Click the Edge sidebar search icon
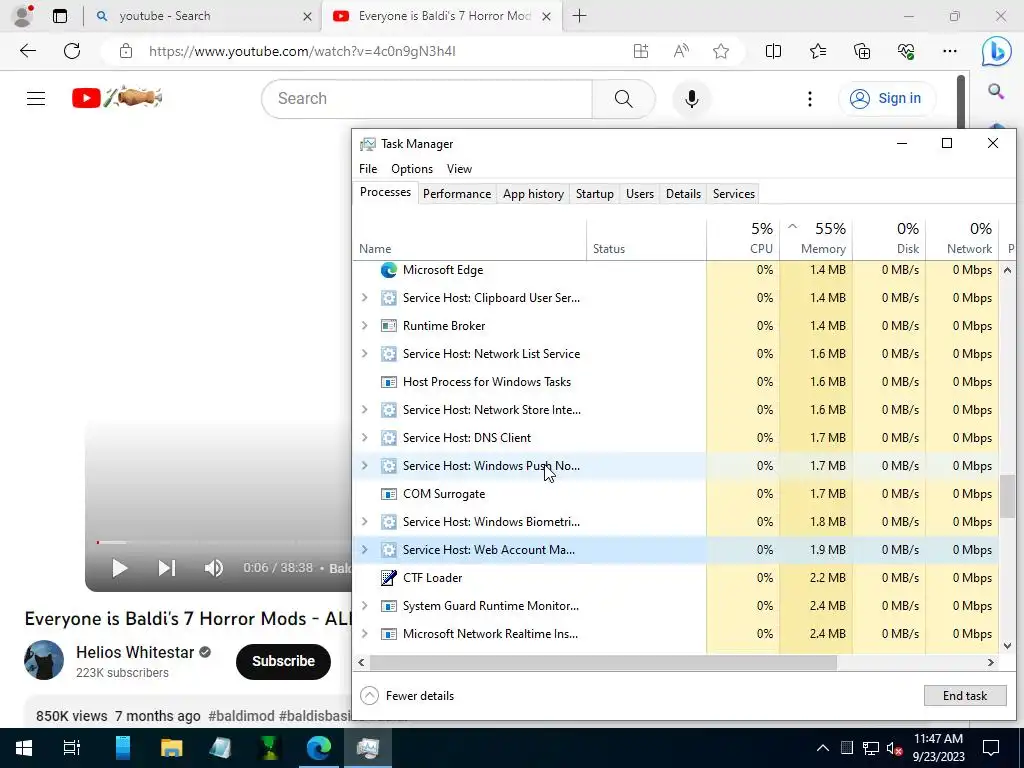1024x768 pixels. tap(996, 91)
